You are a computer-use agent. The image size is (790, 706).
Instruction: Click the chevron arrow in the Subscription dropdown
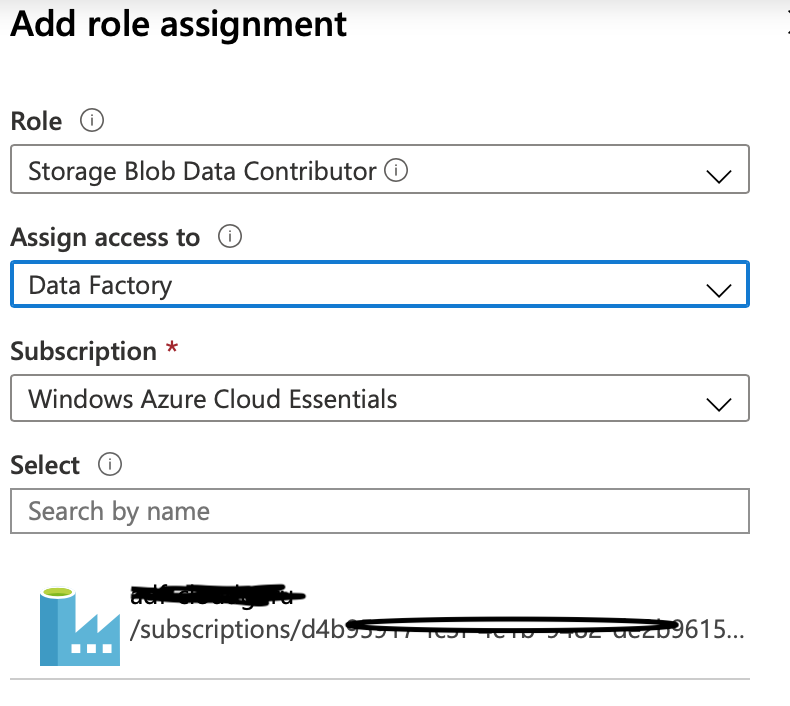[x=719, y=404]
